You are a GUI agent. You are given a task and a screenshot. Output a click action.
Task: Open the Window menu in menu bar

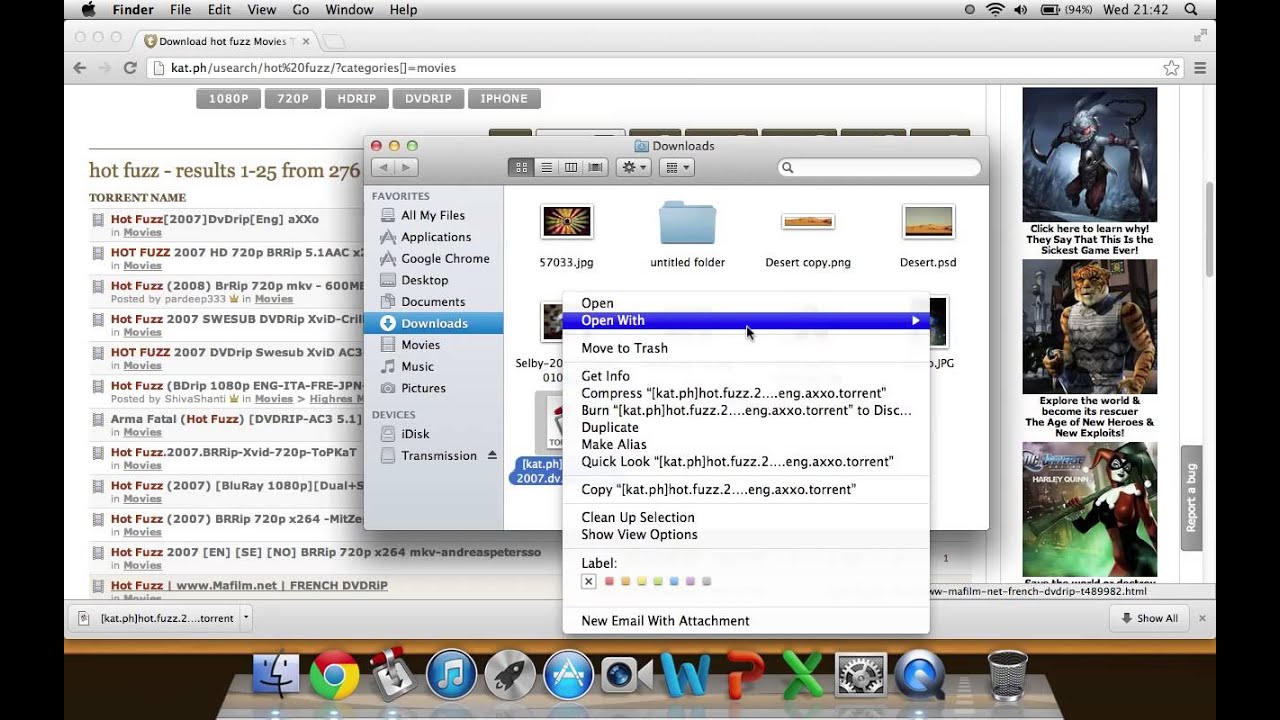pyautogui.click(x=349, y=10)
